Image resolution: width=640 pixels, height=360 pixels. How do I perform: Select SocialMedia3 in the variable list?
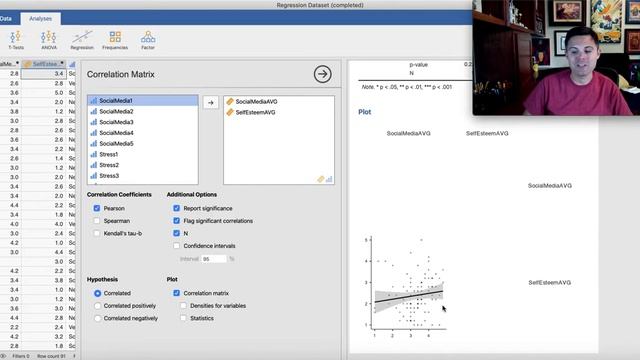click(142, 122)
